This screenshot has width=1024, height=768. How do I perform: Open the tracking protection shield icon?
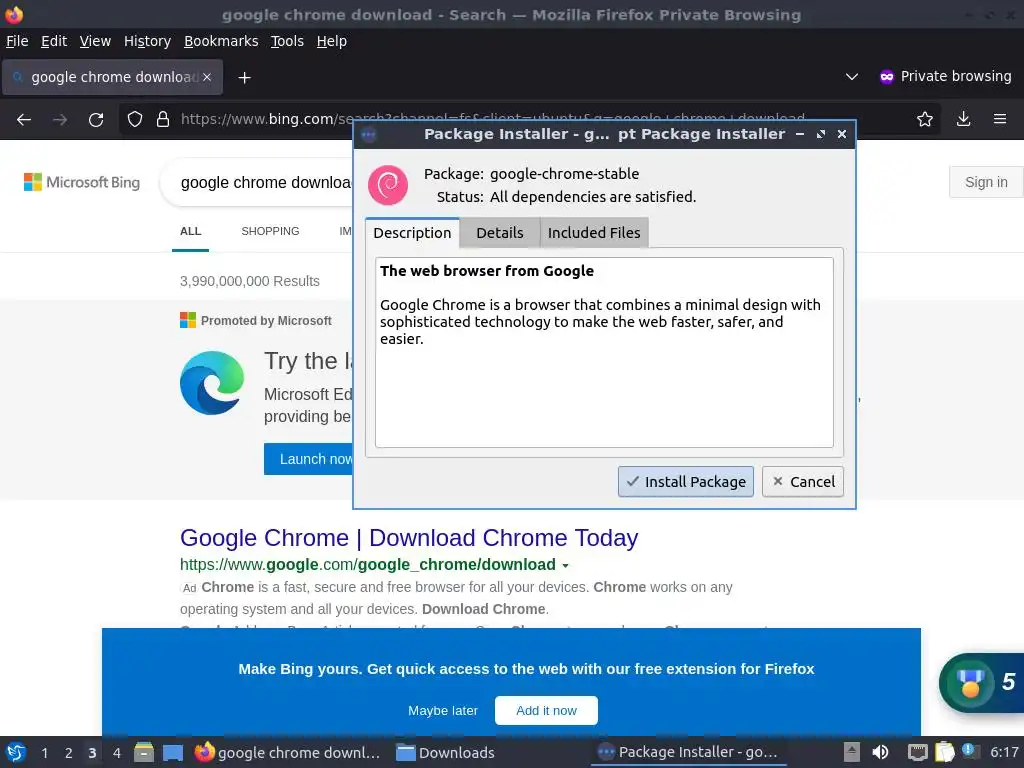[x=135, y=120]
